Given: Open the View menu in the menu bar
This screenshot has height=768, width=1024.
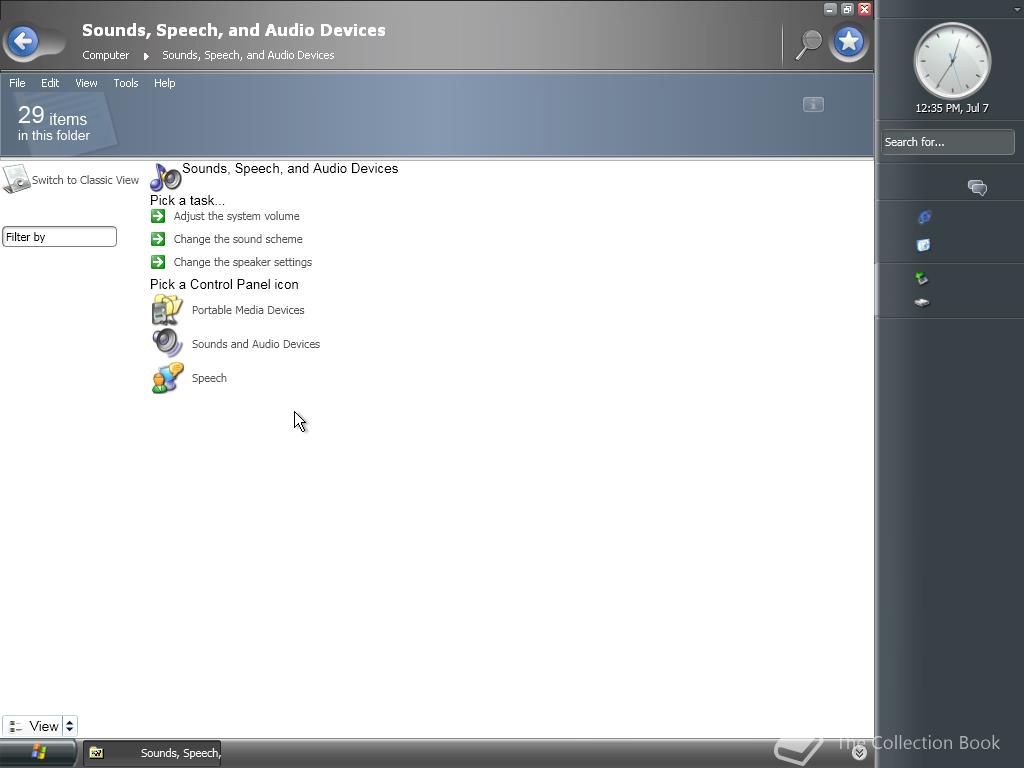Looking at the screenshot, I should click(86, 83).
